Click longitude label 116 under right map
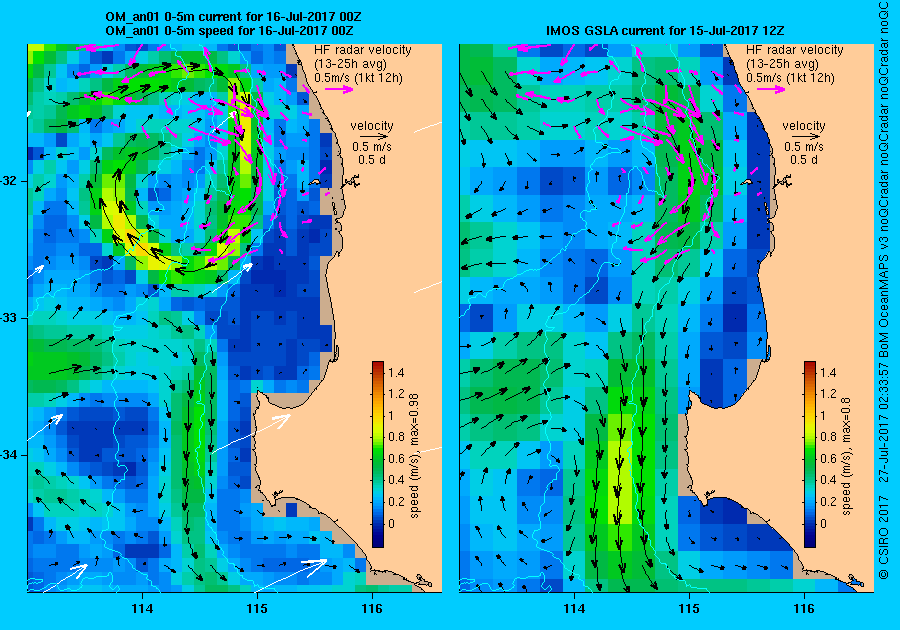The height and width of the screenshot is (630, 900). tap(804, 608)
